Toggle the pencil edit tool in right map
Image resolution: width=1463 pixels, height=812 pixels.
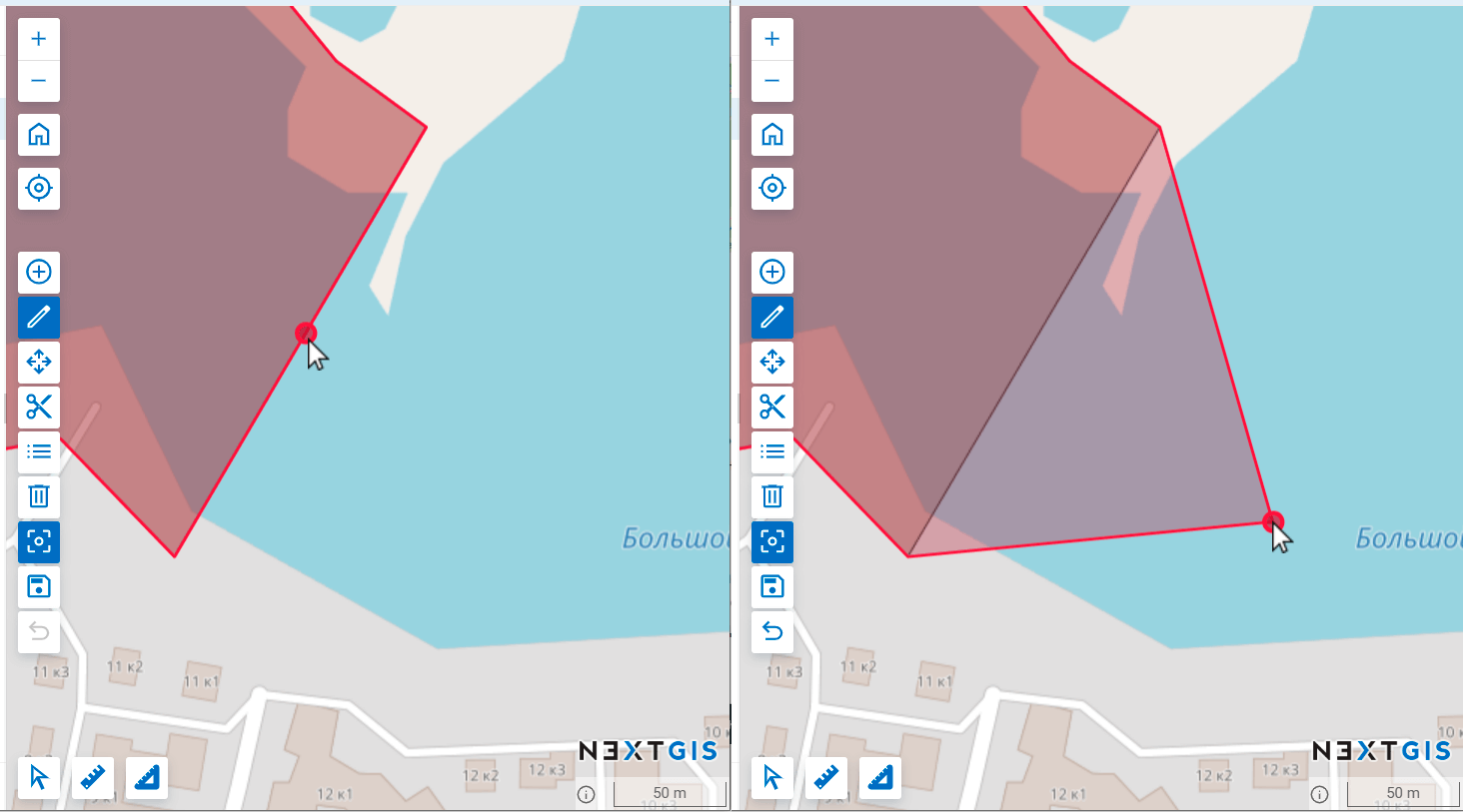click(771, 318)
